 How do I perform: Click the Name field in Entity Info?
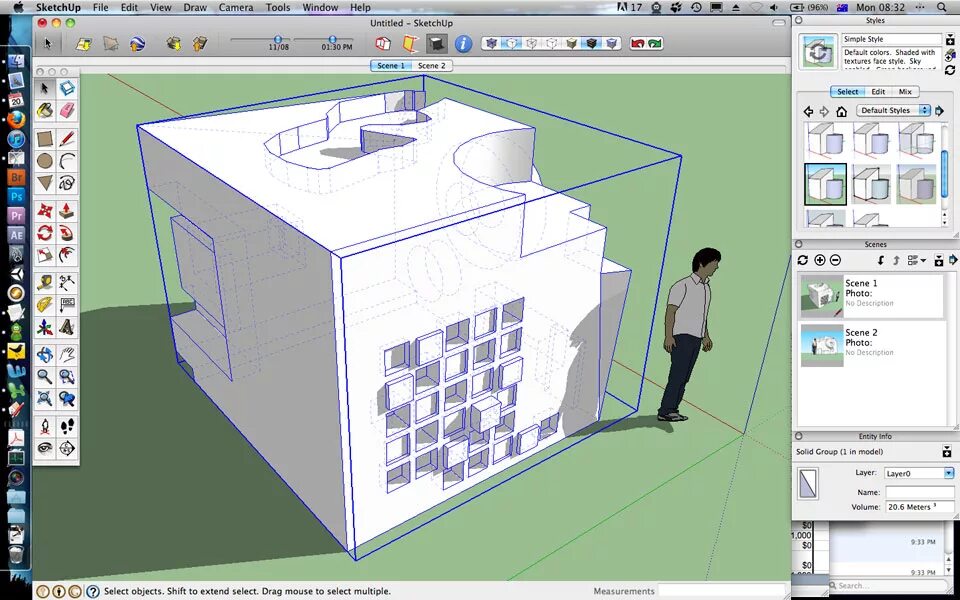920,492
